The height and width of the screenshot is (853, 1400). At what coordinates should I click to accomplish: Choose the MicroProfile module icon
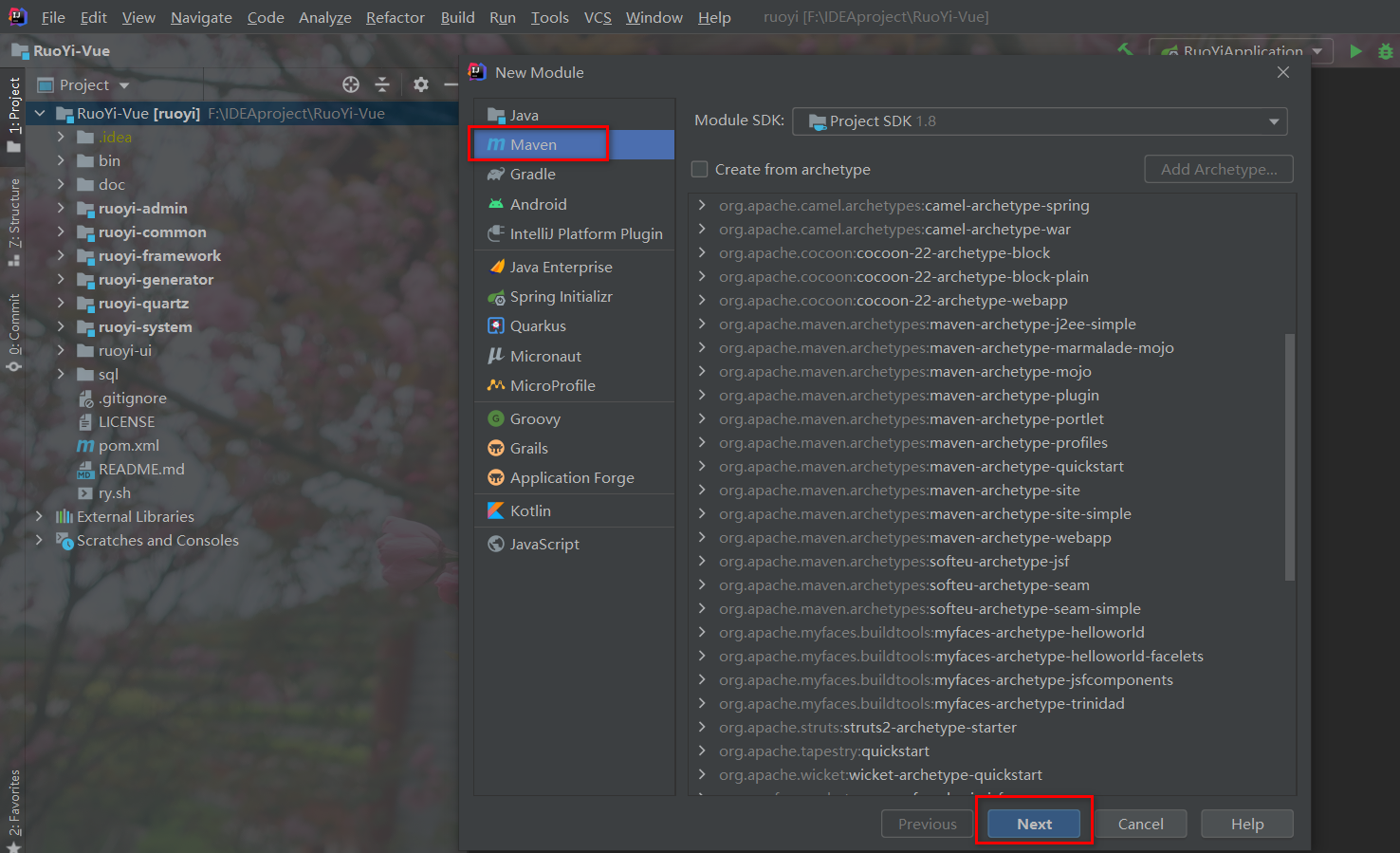coord(496,385)
